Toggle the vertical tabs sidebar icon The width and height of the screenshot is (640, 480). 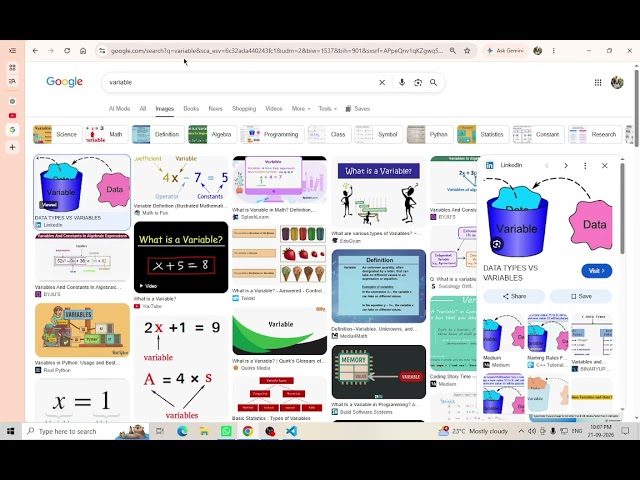coord(12,51)
